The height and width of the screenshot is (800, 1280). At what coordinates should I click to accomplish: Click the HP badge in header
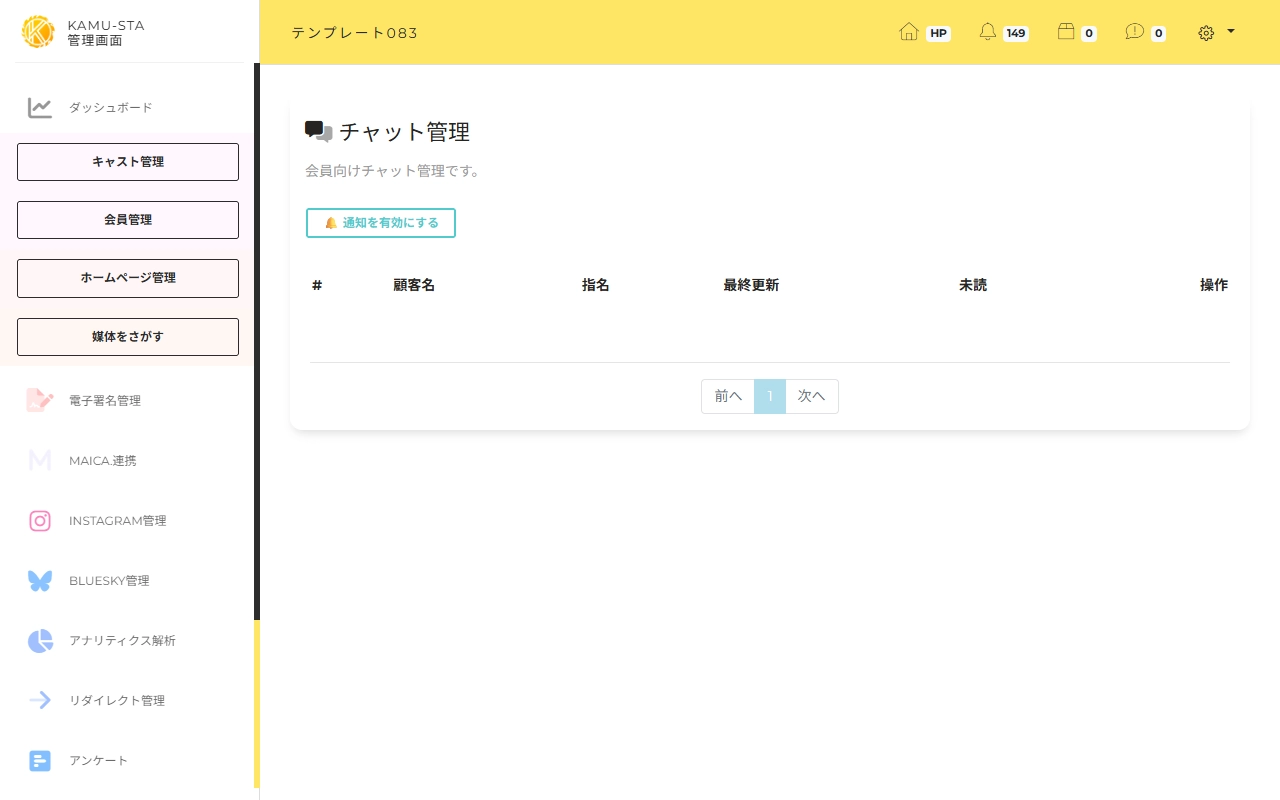938,33
